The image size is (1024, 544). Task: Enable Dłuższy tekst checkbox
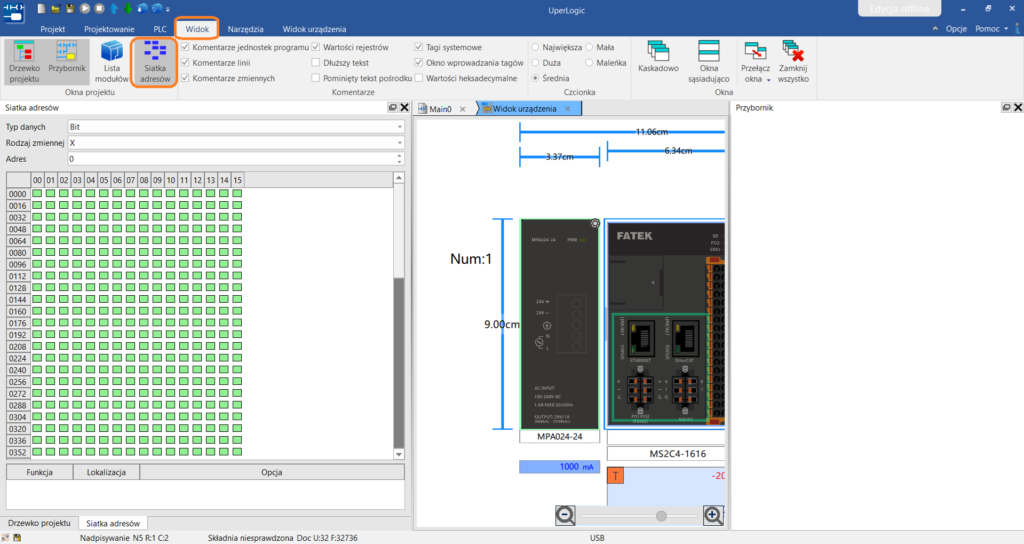coord(315,63)
